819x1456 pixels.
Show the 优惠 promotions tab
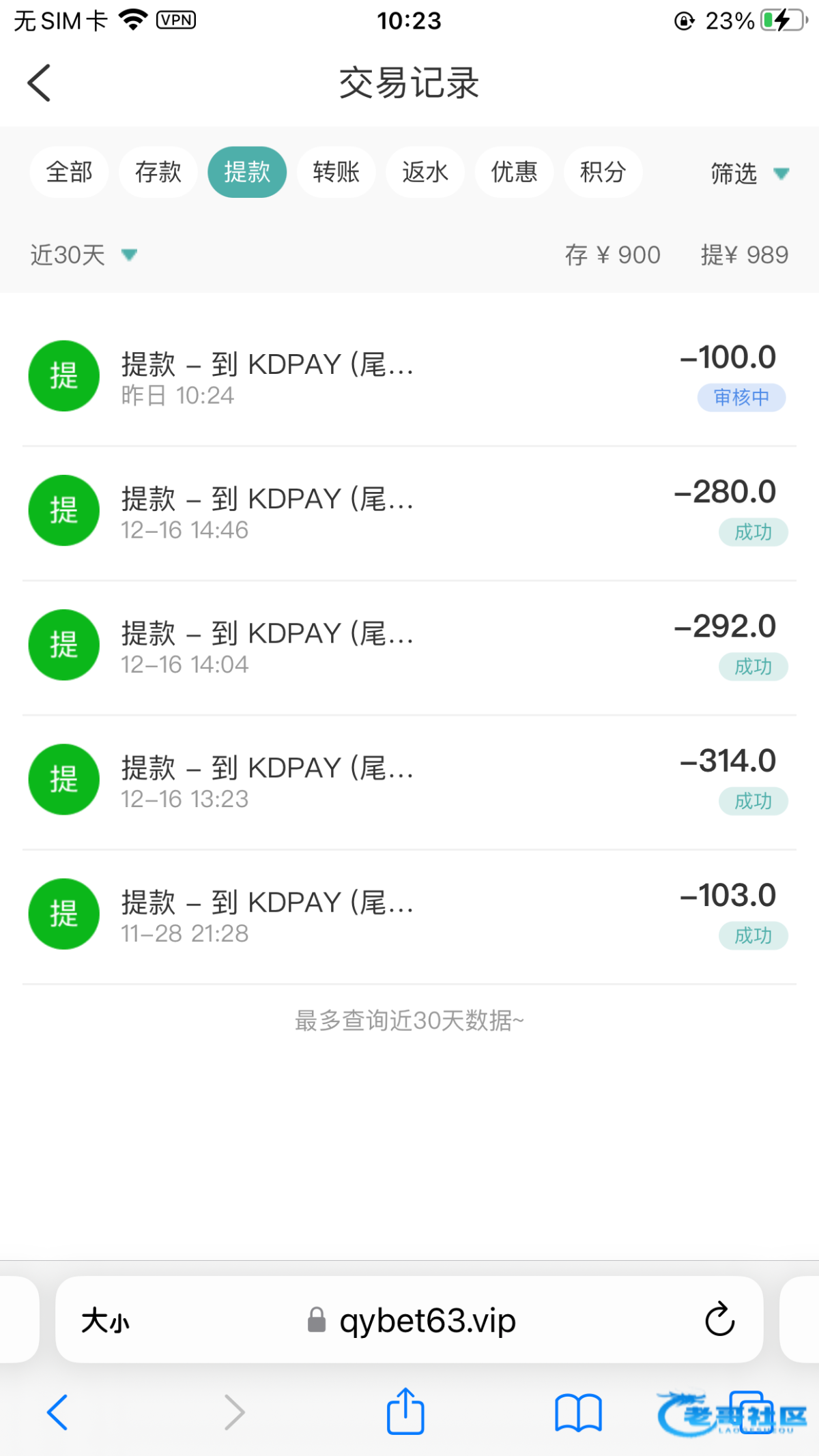coord(514,172)
